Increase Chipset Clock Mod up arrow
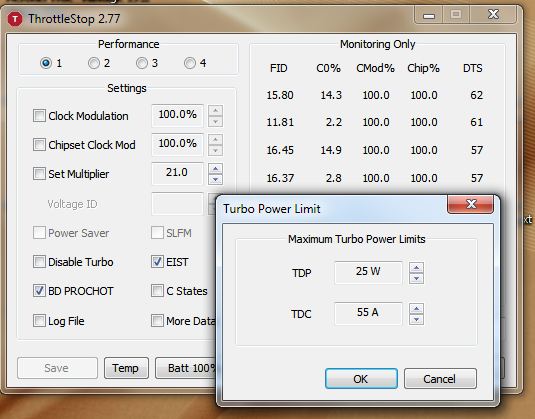The image size is (535, 419). [x=216, y=139]
